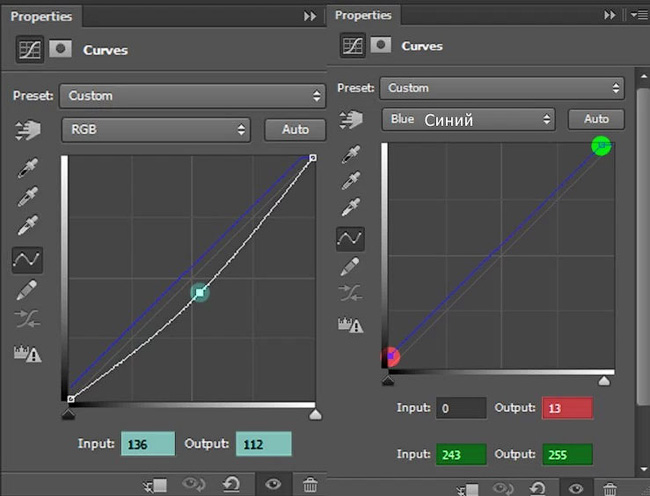Pick the black point eyedropper in left panel

pos(28,168)
